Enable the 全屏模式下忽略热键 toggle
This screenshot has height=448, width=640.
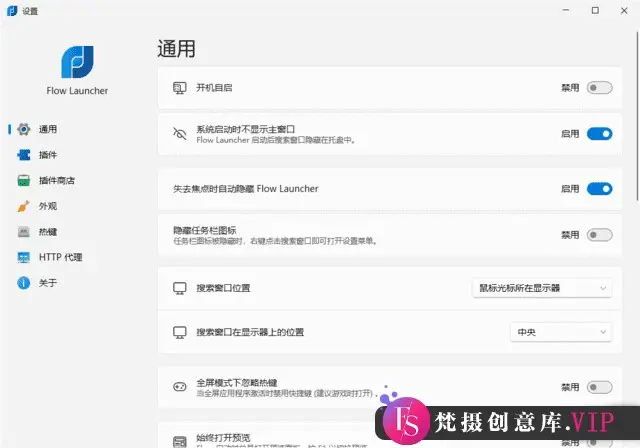599,387
